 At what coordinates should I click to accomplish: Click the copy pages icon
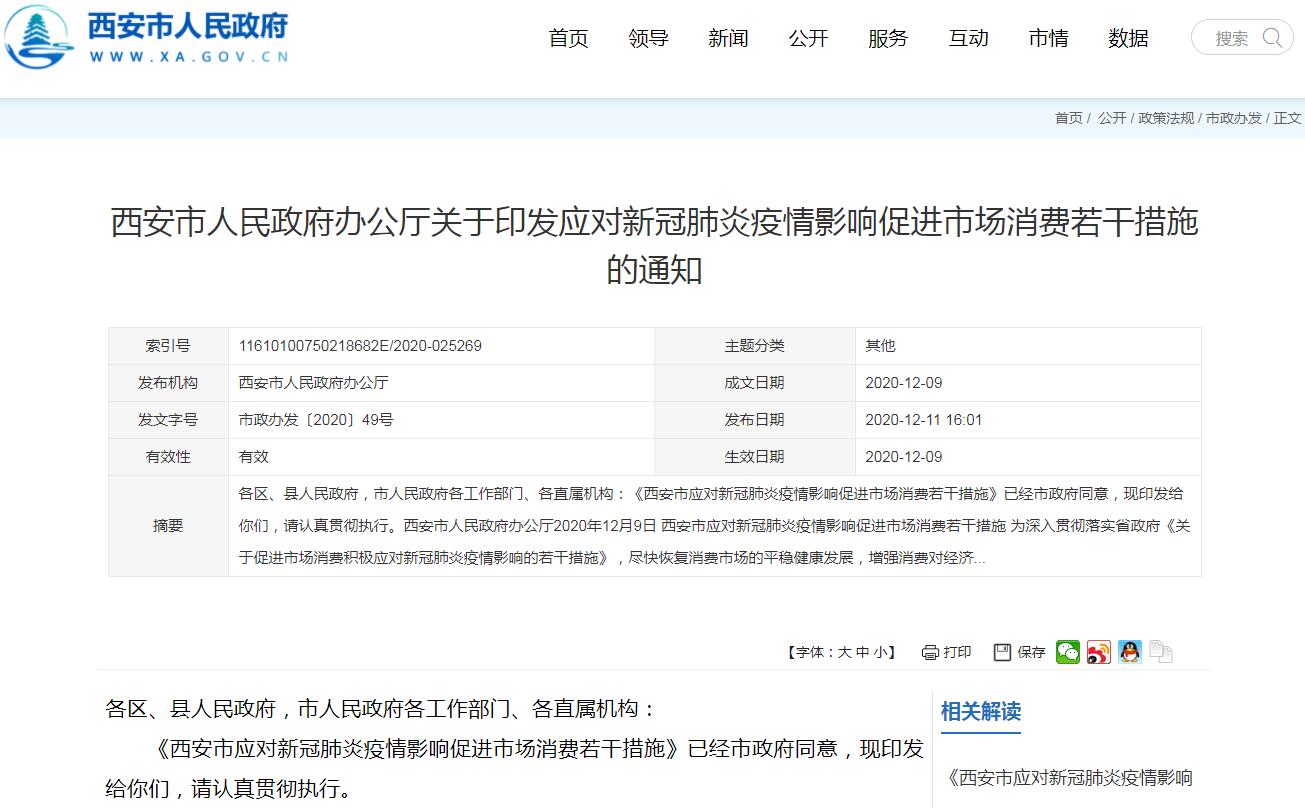pyautogui.click(x=1161, y=652)
